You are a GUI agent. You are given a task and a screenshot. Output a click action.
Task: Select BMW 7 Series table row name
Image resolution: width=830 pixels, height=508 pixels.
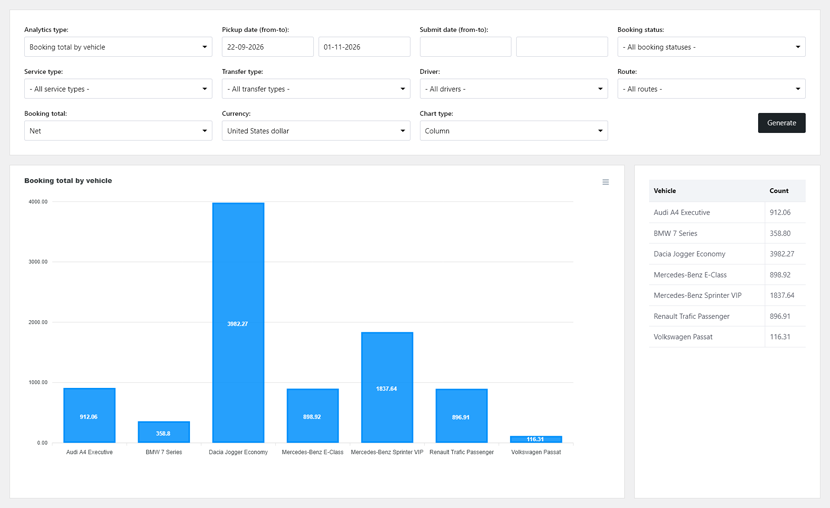pos(675,233)
